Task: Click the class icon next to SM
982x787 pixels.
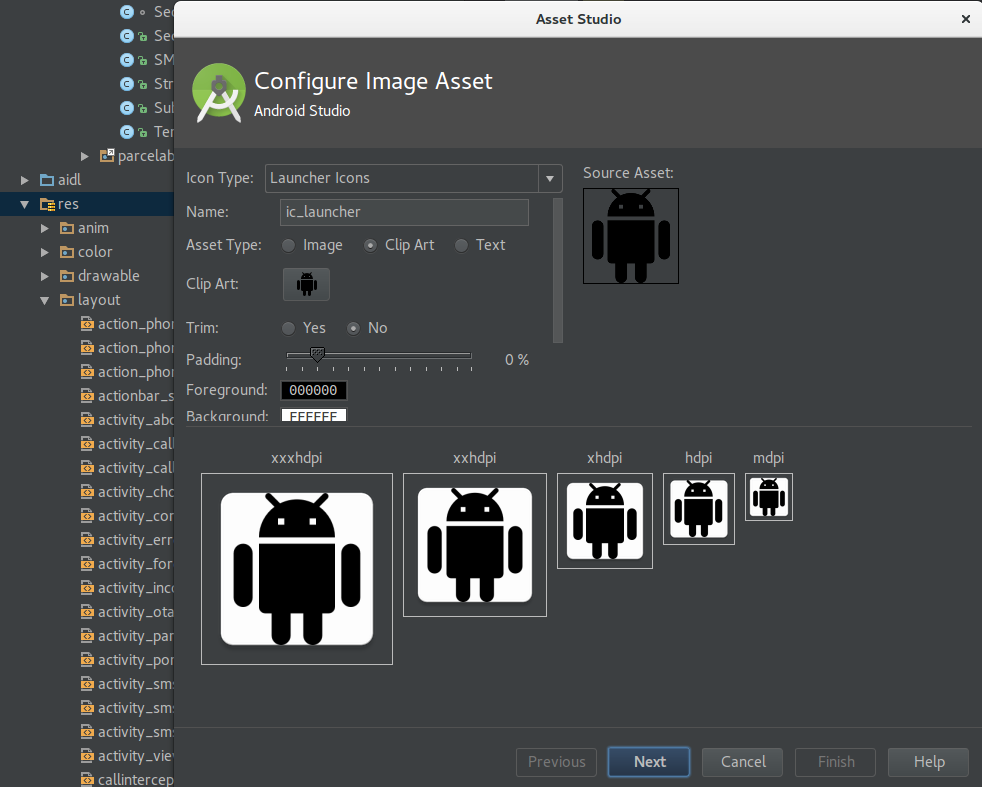Action: pyautogui.click(x=127, y=60)
